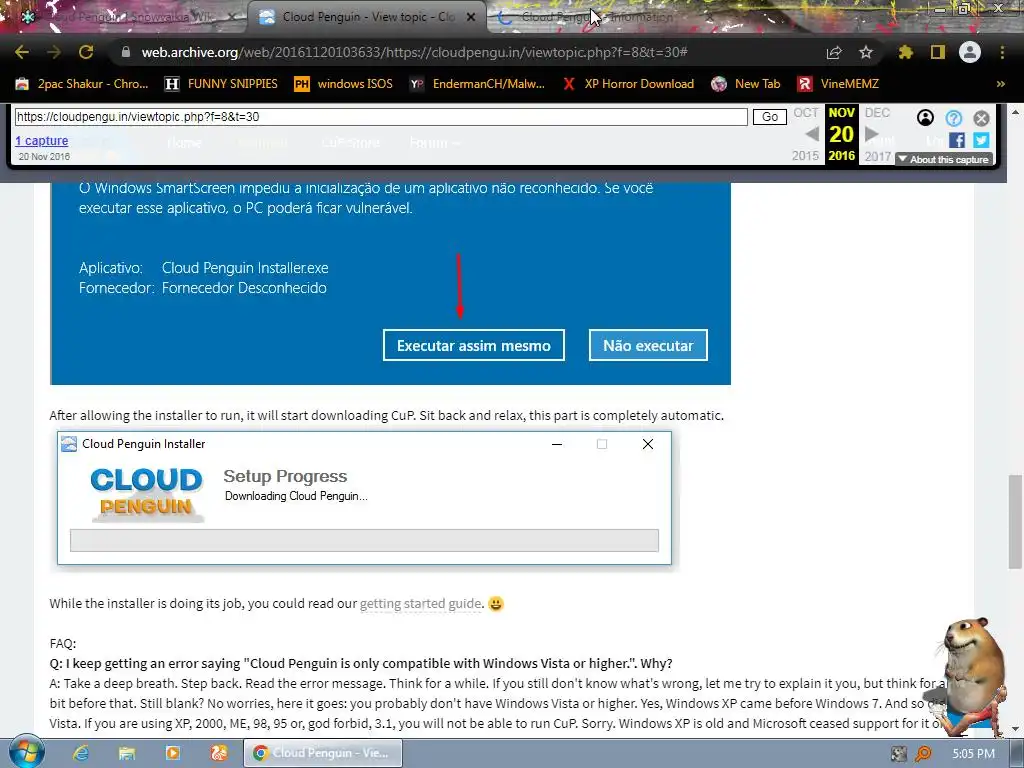Open the Chrome three-dot menu
Image resolution: width=1024 pixels, height=768 pixels.
click(1002, 52)
